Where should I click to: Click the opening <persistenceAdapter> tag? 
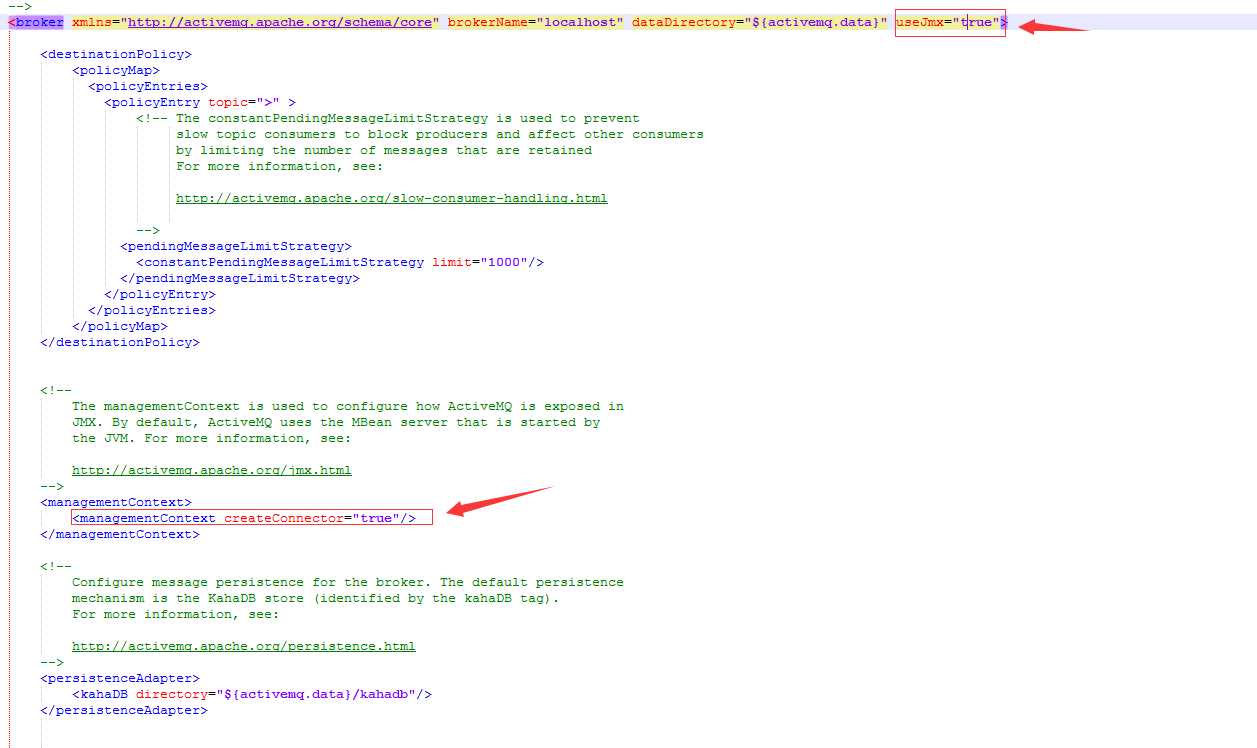pos(120,678)
